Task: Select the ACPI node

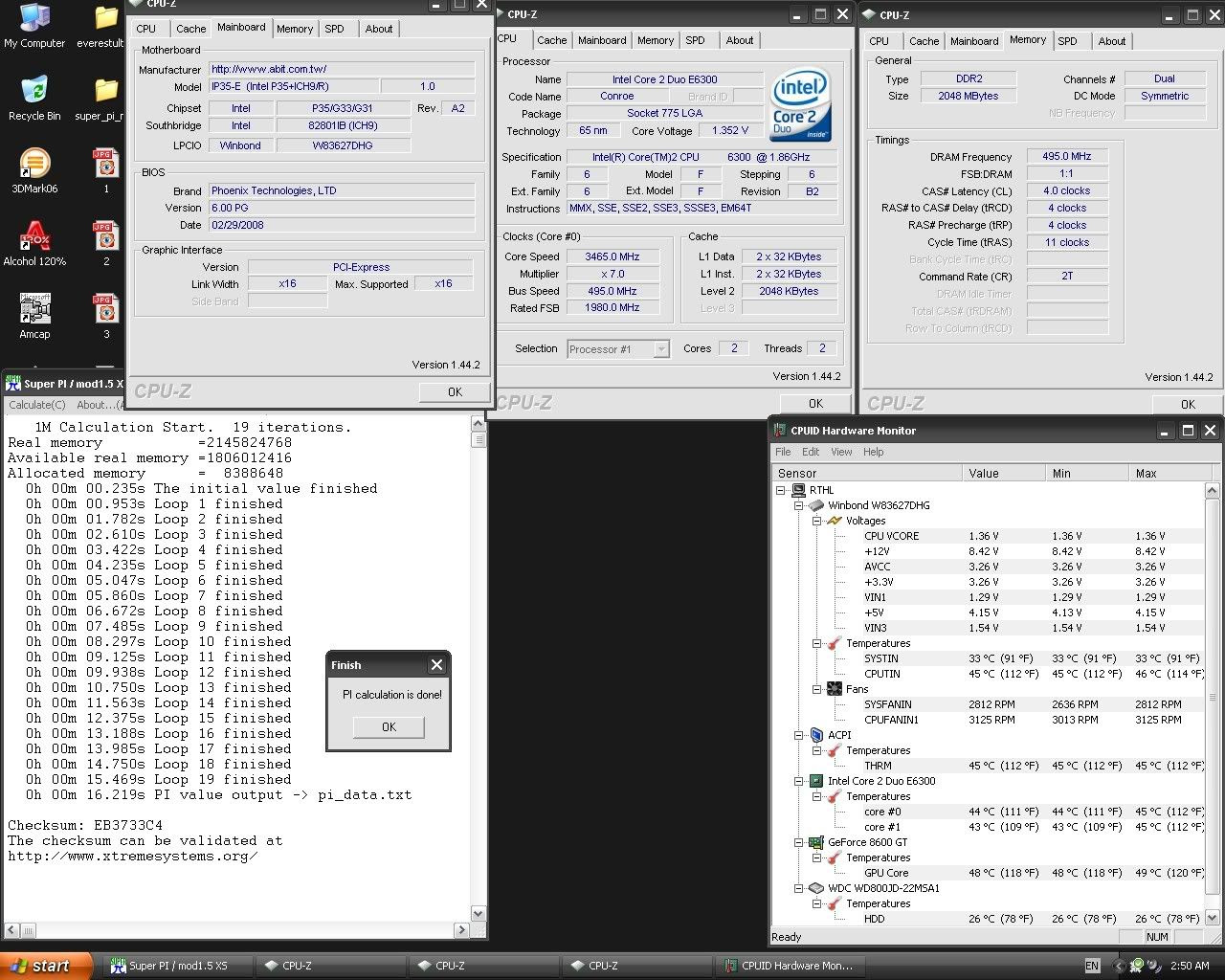Action: (x=839, y=735)
